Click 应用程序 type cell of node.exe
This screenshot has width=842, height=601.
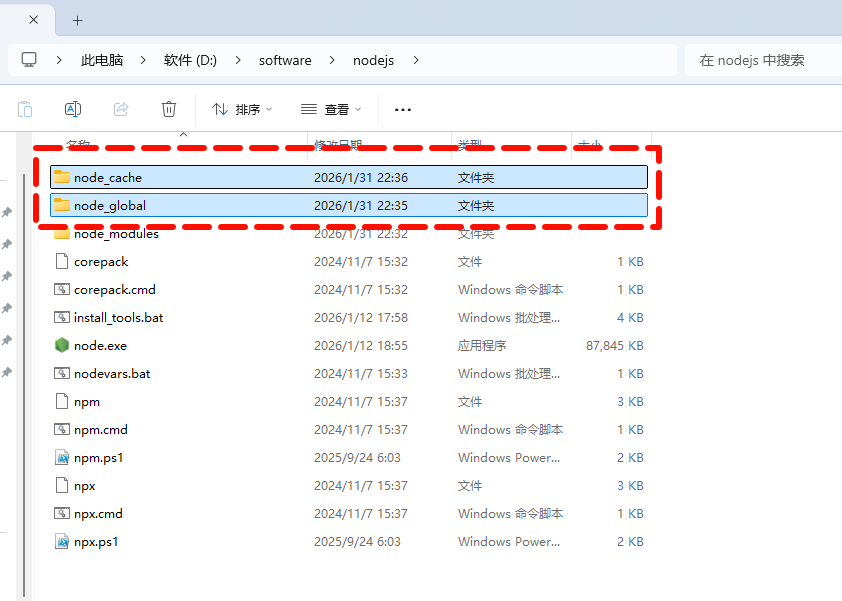point(482,345)
